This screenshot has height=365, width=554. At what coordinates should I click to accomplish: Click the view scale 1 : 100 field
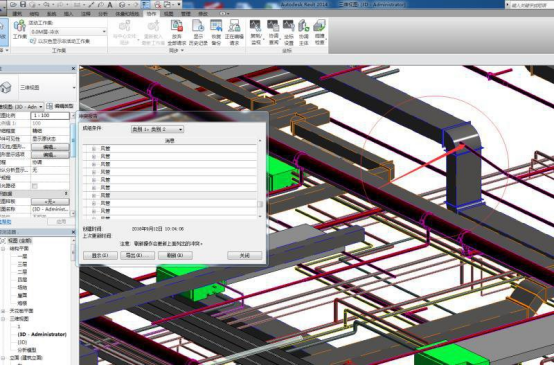(x=50, y=116)
